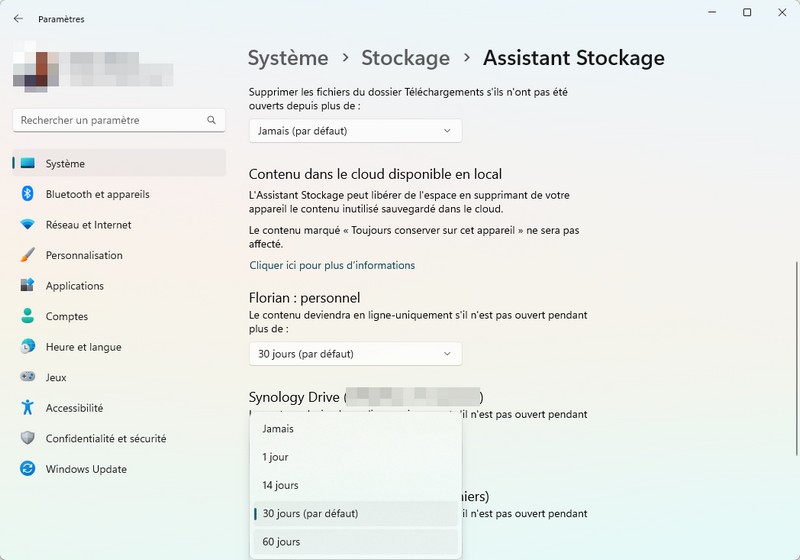Viewport: 800px width, 560px height.
Task: Choose 'Jamais' in the open list
Action: click(278, 429)
